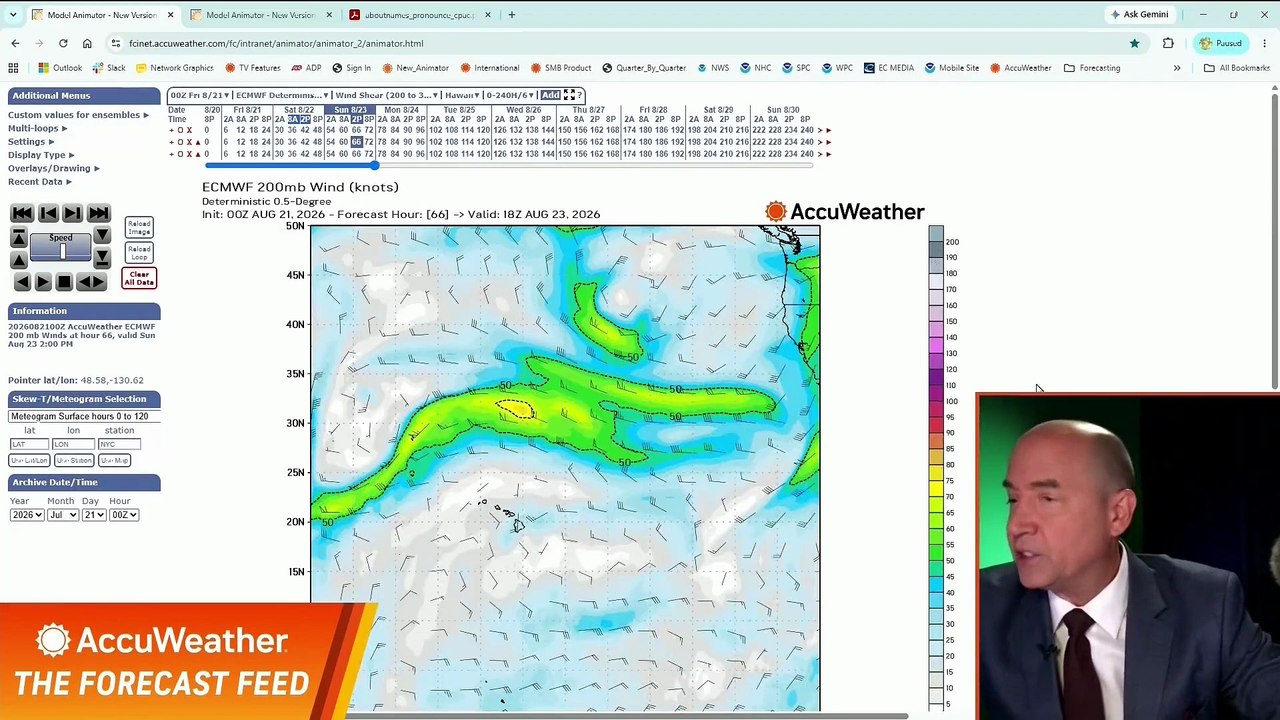Screen dimensions: 1280x720
Task: Open the archive Year dropdown
Action: point(27,515)
